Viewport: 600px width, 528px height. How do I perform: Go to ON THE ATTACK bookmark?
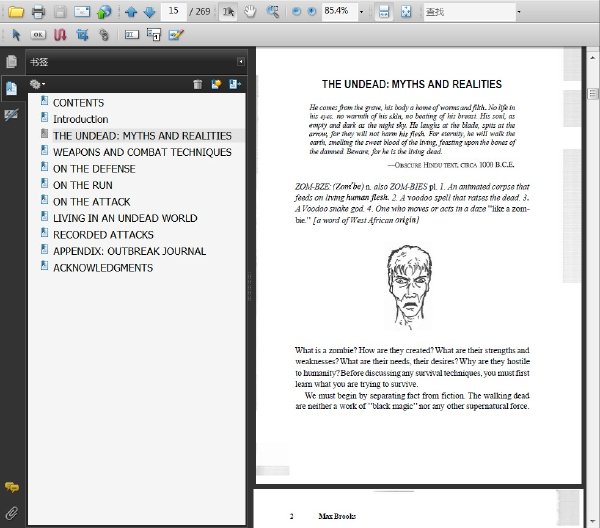pyautogui.click(x=92, y=202)
